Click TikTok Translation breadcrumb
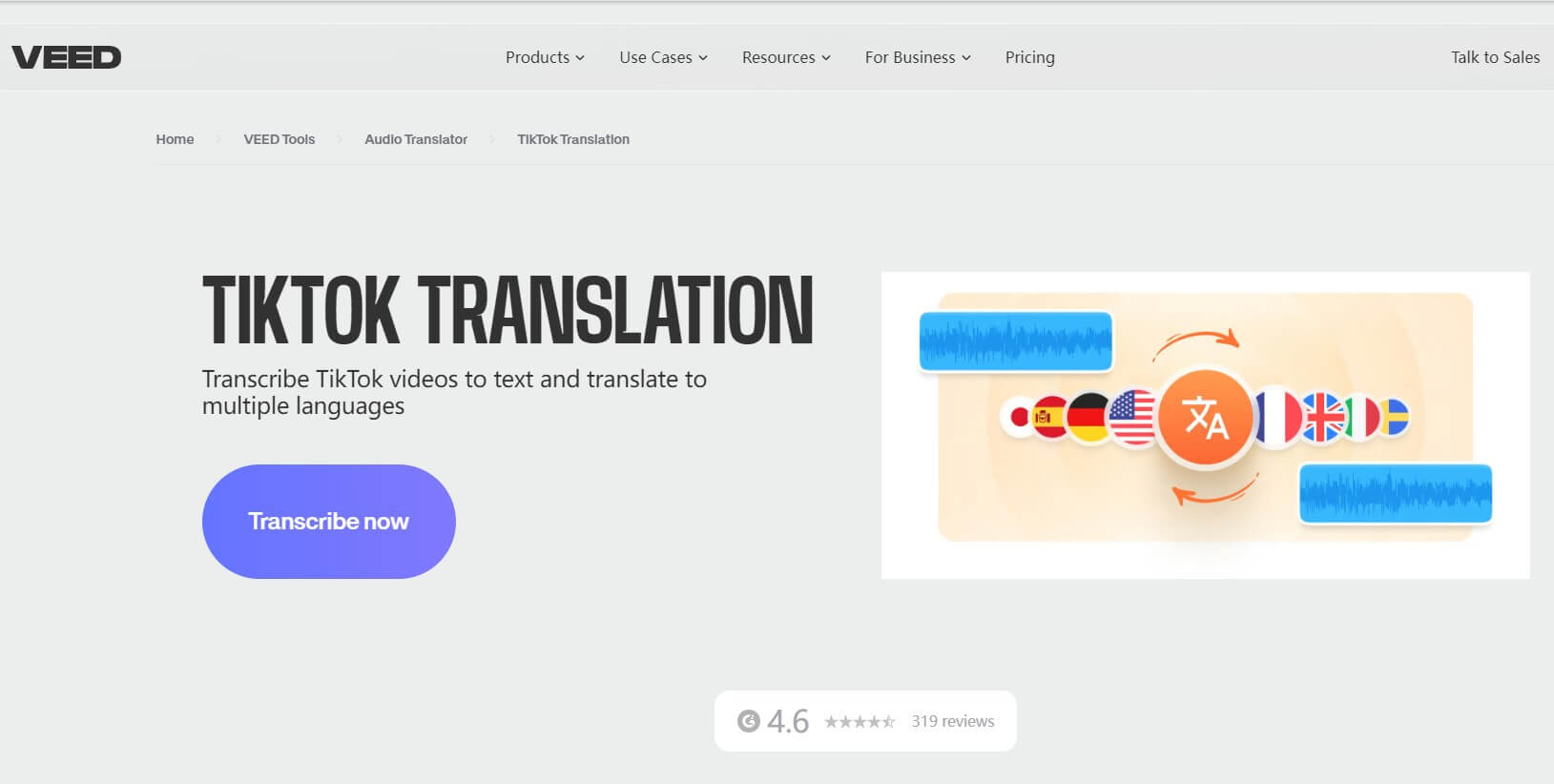Viewport: 1554px width, 784px height. (x=573, y=139)
